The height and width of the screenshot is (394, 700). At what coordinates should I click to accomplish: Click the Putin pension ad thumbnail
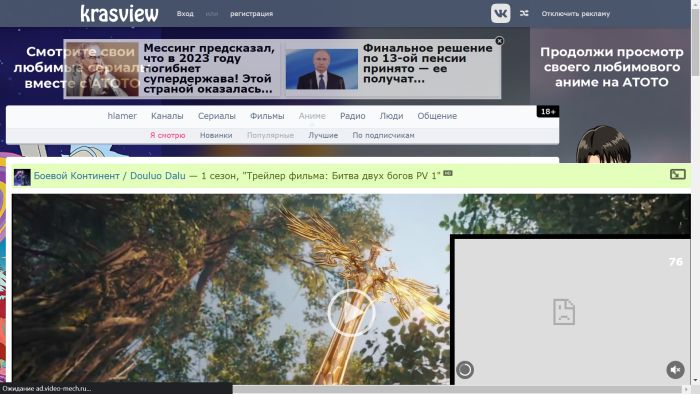[x=321, y=69]
